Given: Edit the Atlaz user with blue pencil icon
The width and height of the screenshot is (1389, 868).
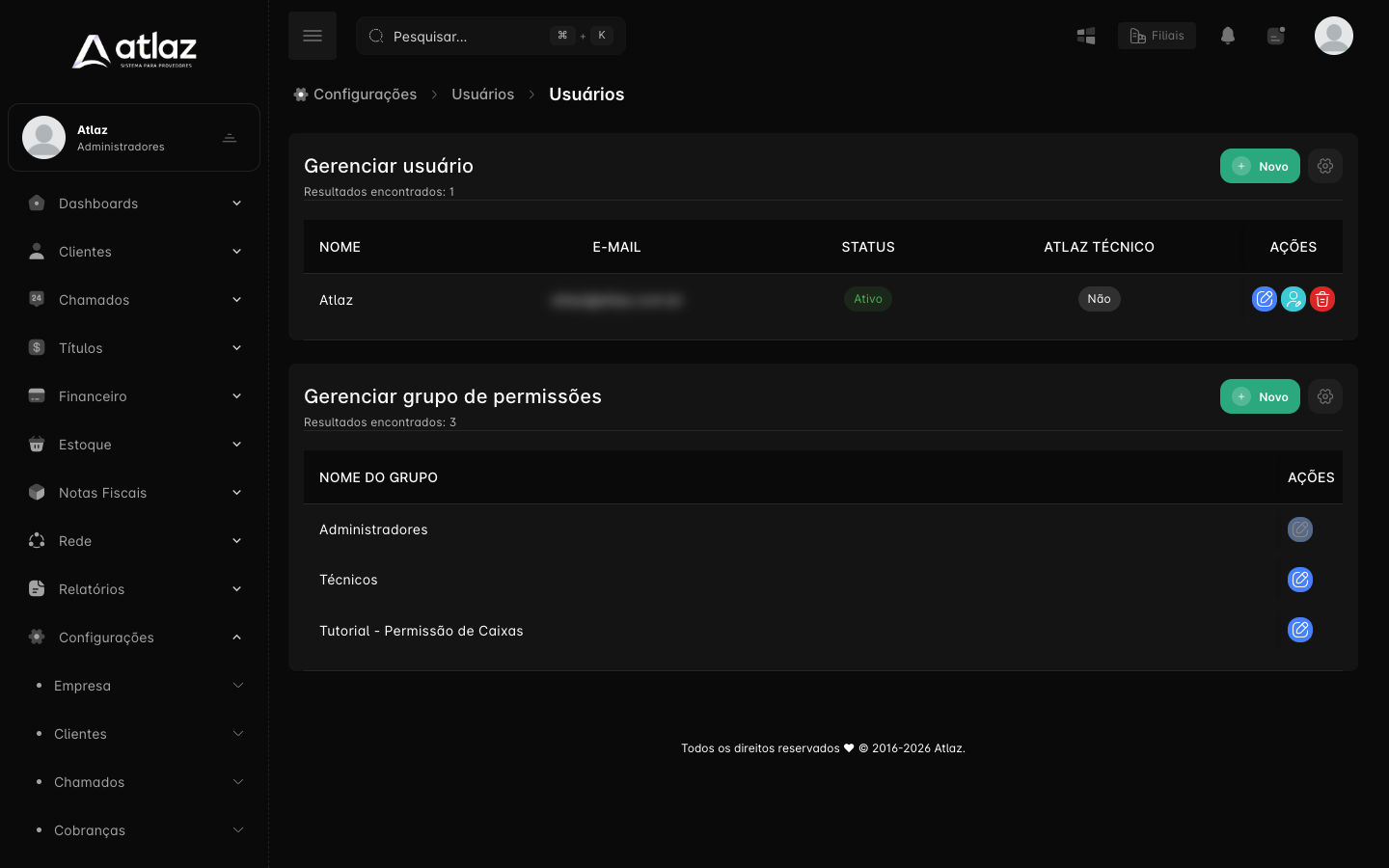Looking at the screenshot, I should (x=1265, y=299).
